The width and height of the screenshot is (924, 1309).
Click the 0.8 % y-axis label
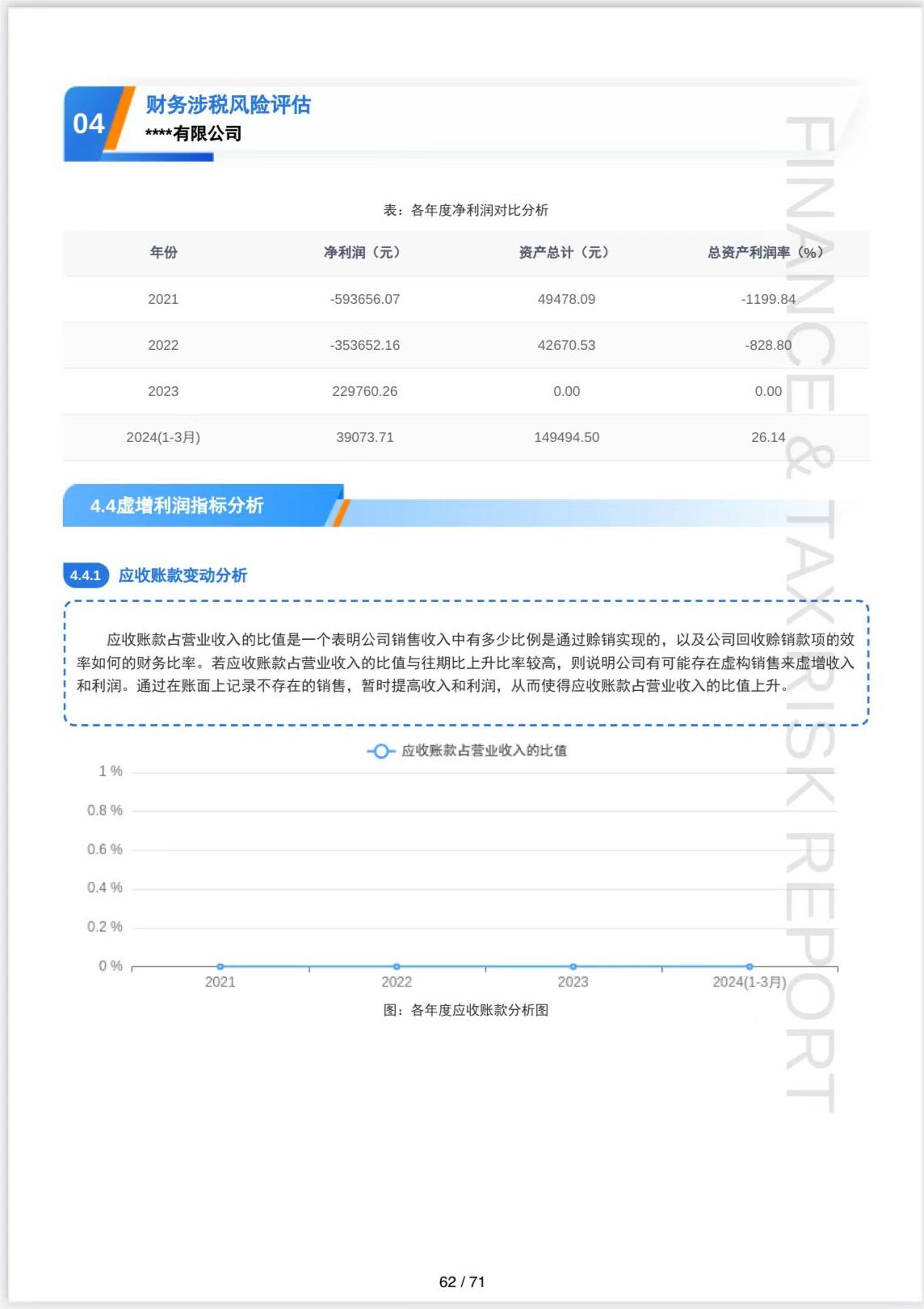pyautogui.click(x=105, y=810)
